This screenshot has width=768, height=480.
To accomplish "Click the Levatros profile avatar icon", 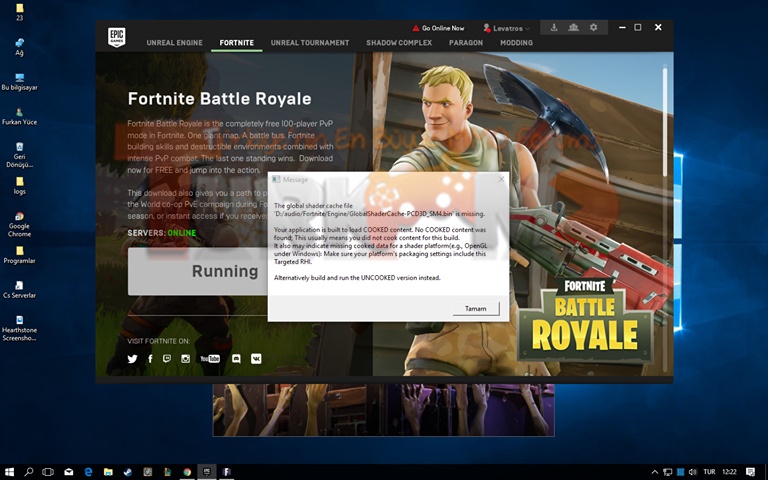I will (487, 28).
